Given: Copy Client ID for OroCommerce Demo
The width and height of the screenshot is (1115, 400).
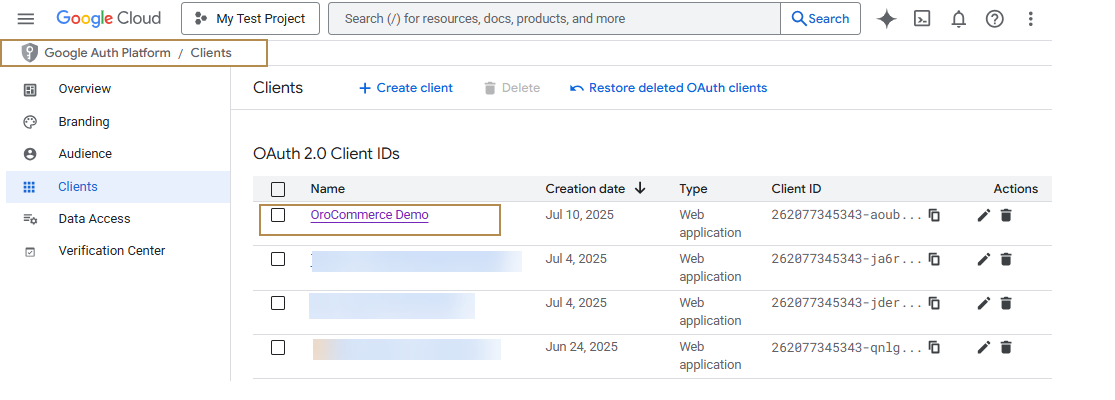Looking at the screenshot, I should (934, 215).
